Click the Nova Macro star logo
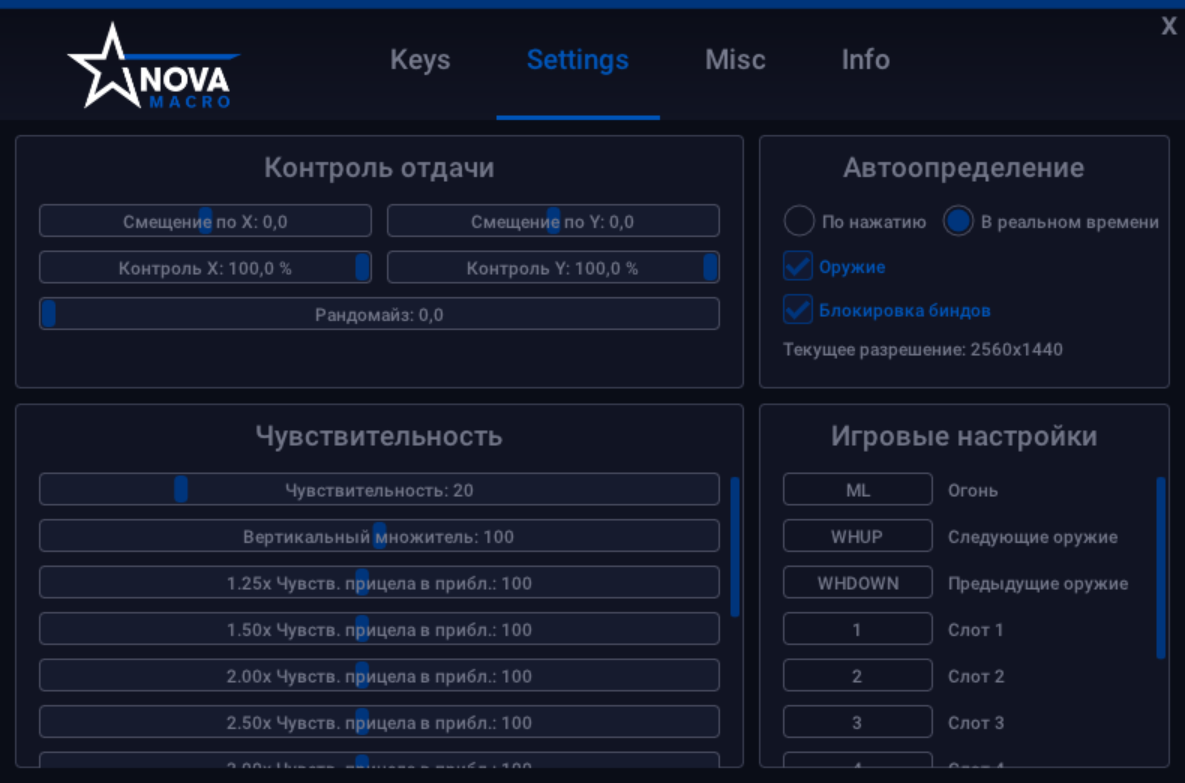Screen dimensions: 1185x783 tap(153, 67)
